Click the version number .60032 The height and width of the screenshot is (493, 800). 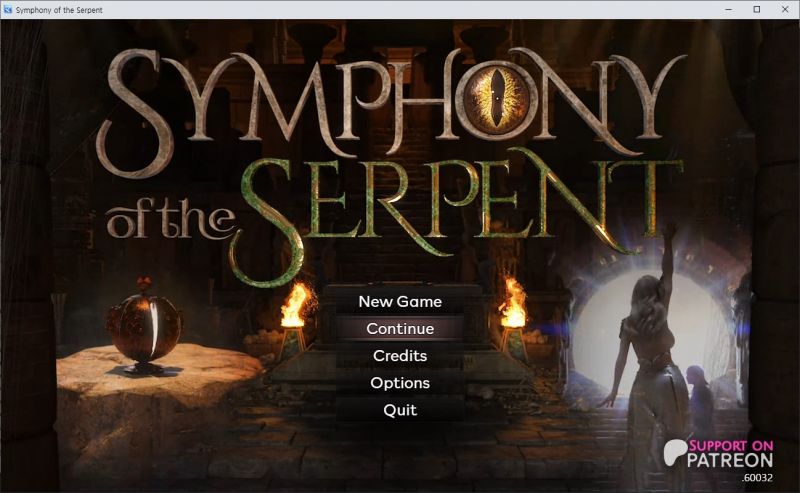757,478
